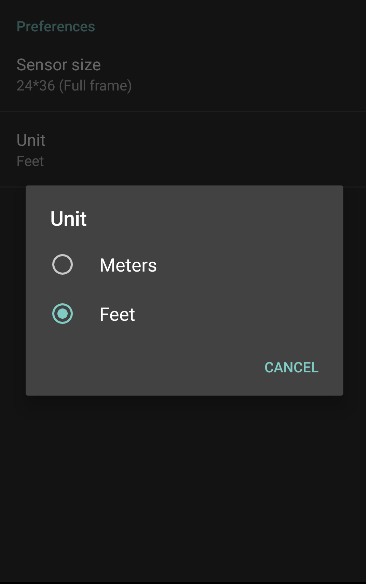Click the Unit title in the preferences list
This screenshot has height=584, width=366.
click(x=31, y=140)
